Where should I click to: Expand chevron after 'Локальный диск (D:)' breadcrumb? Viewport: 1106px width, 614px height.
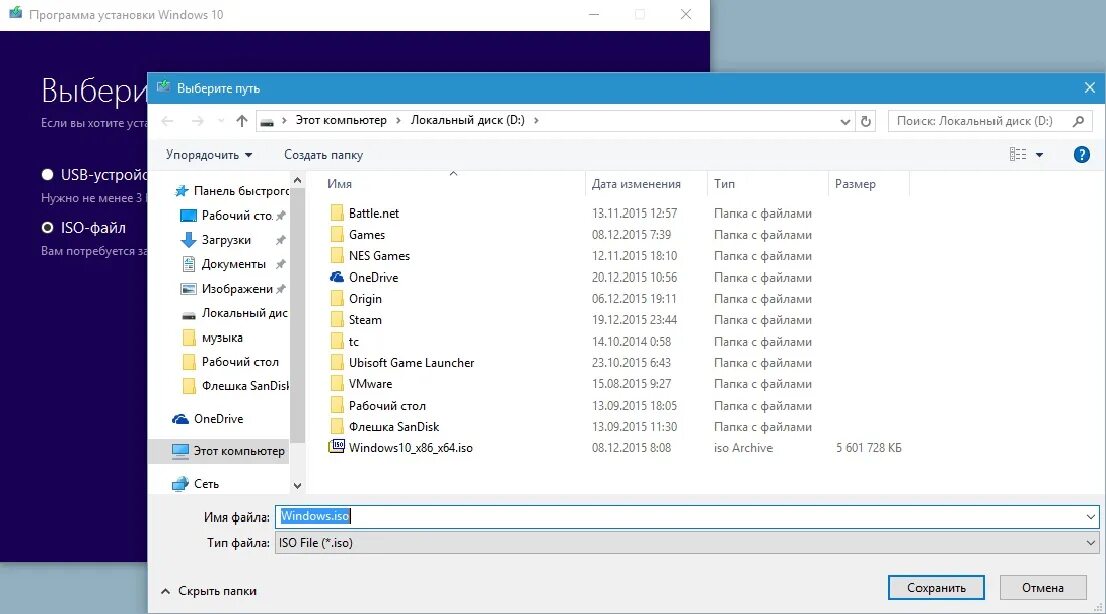(x=536, y=121)
